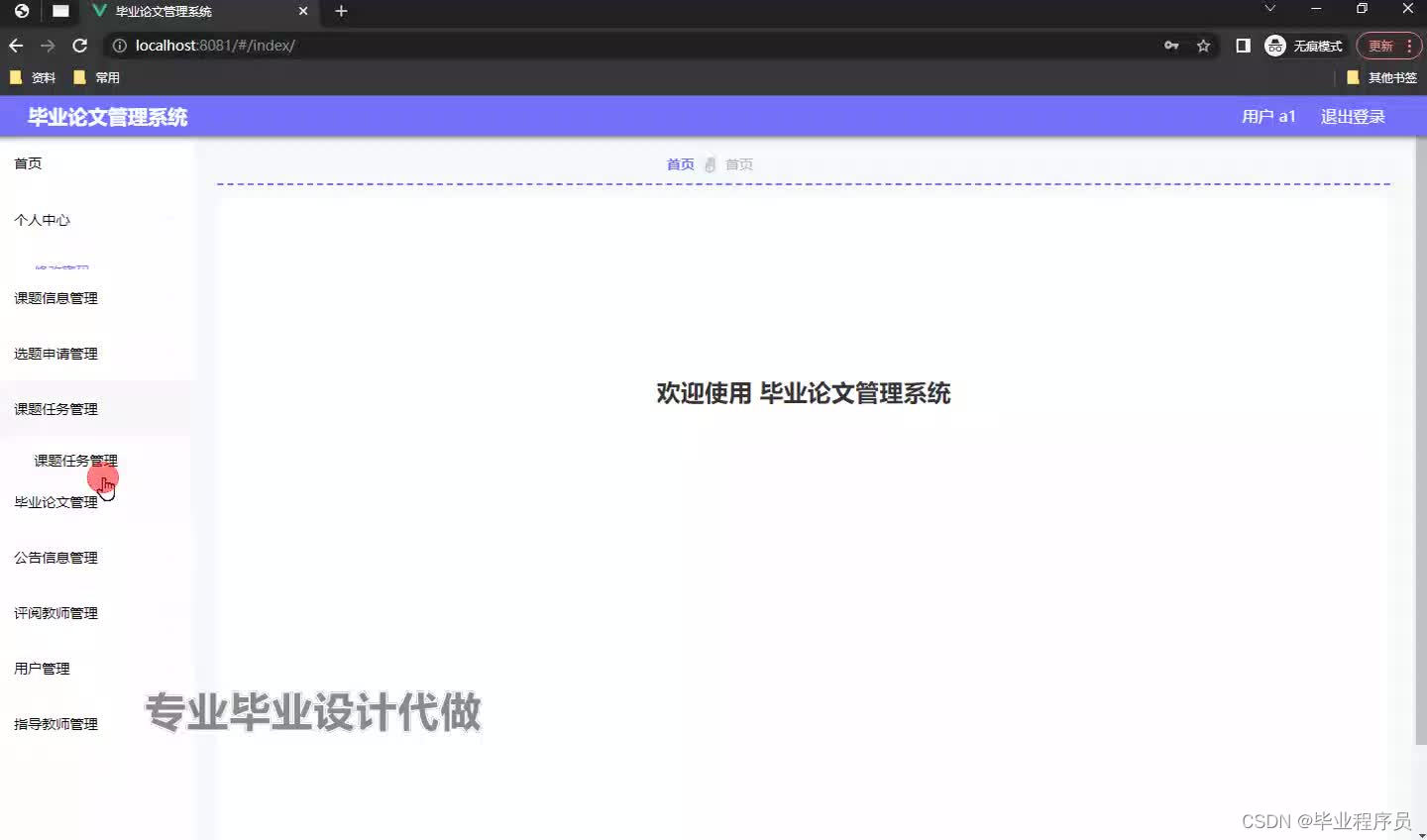Log out via 退出登录
This screenshot has height=840, width=1427.
click(x=1353, y=117)
